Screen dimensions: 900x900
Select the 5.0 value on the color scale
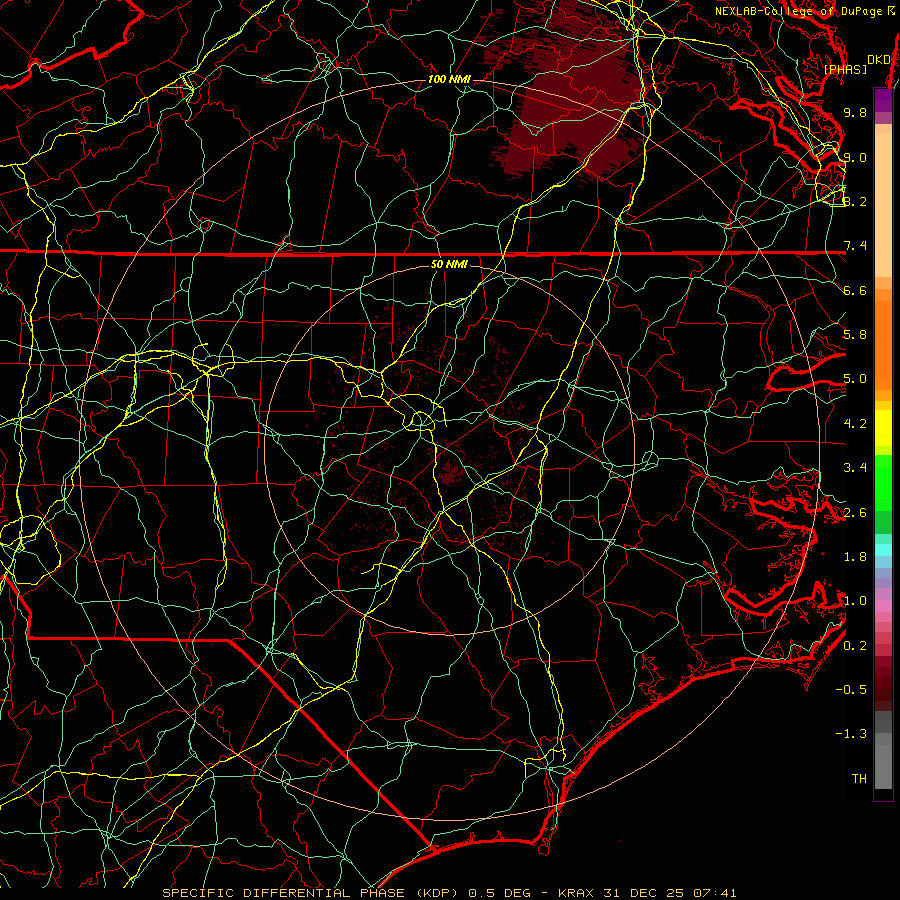click(855, 379)
